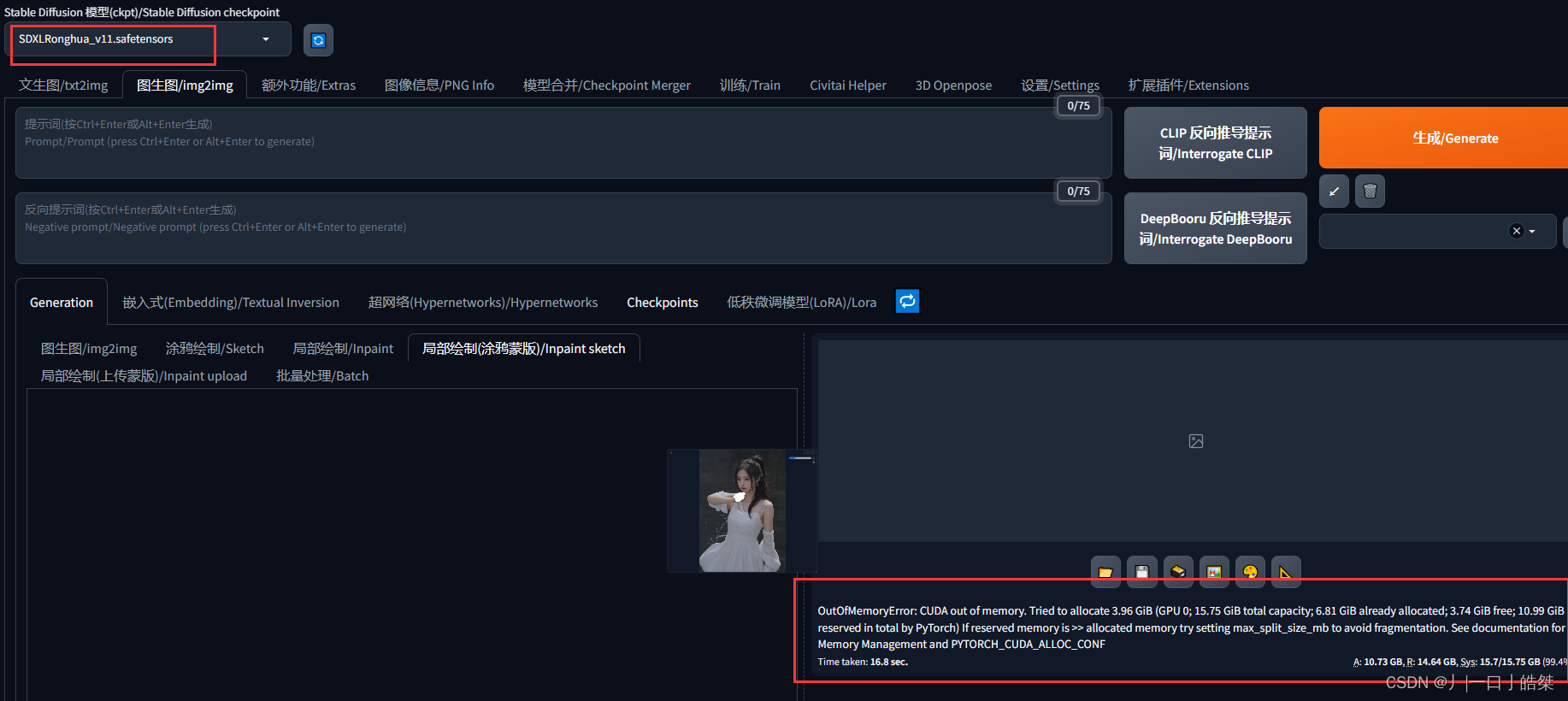Expand the styles dropdown arrow

coord(1532,231)
